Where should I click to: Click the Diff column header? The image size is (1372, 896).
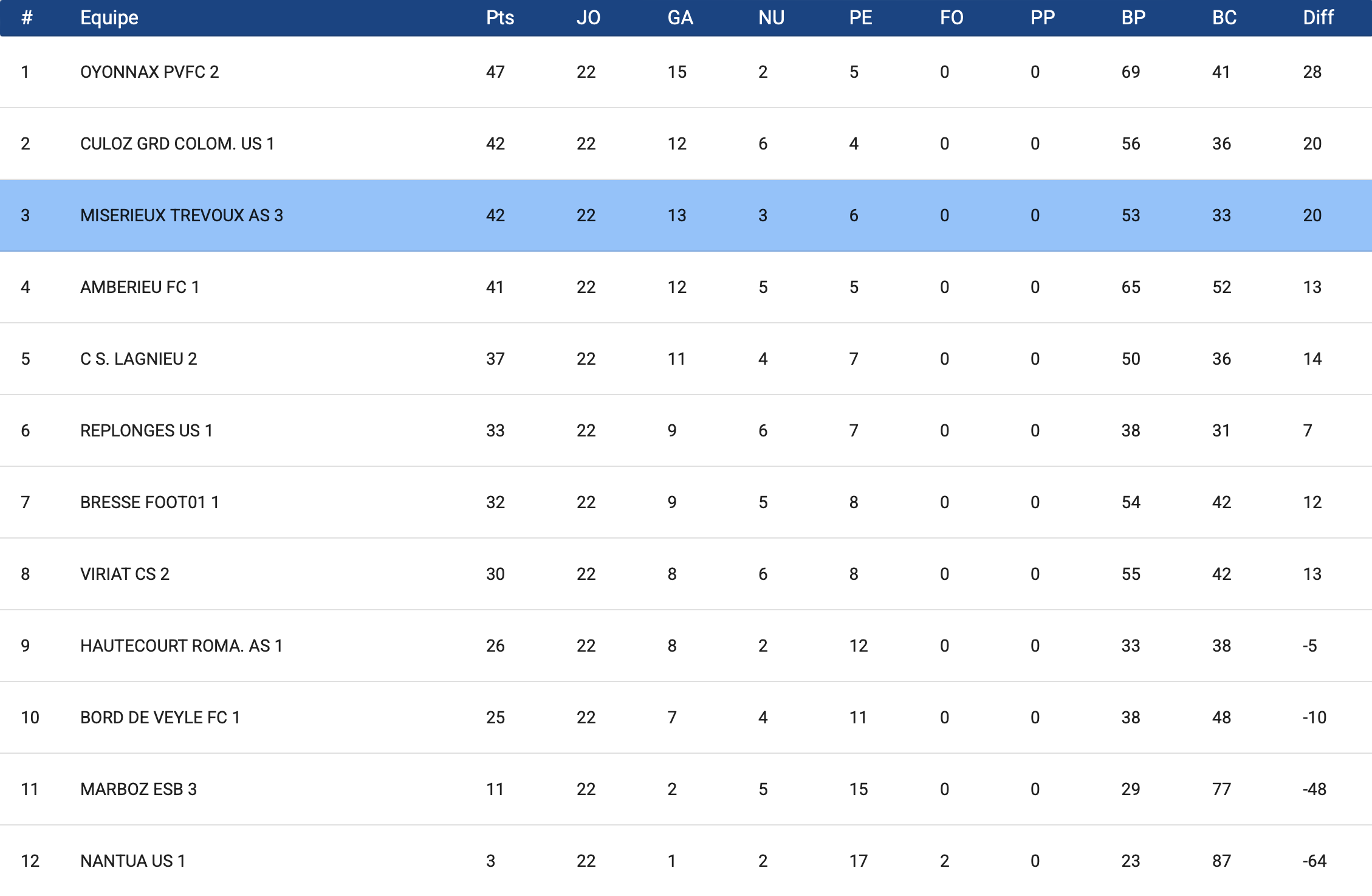tap(1318, 18)
